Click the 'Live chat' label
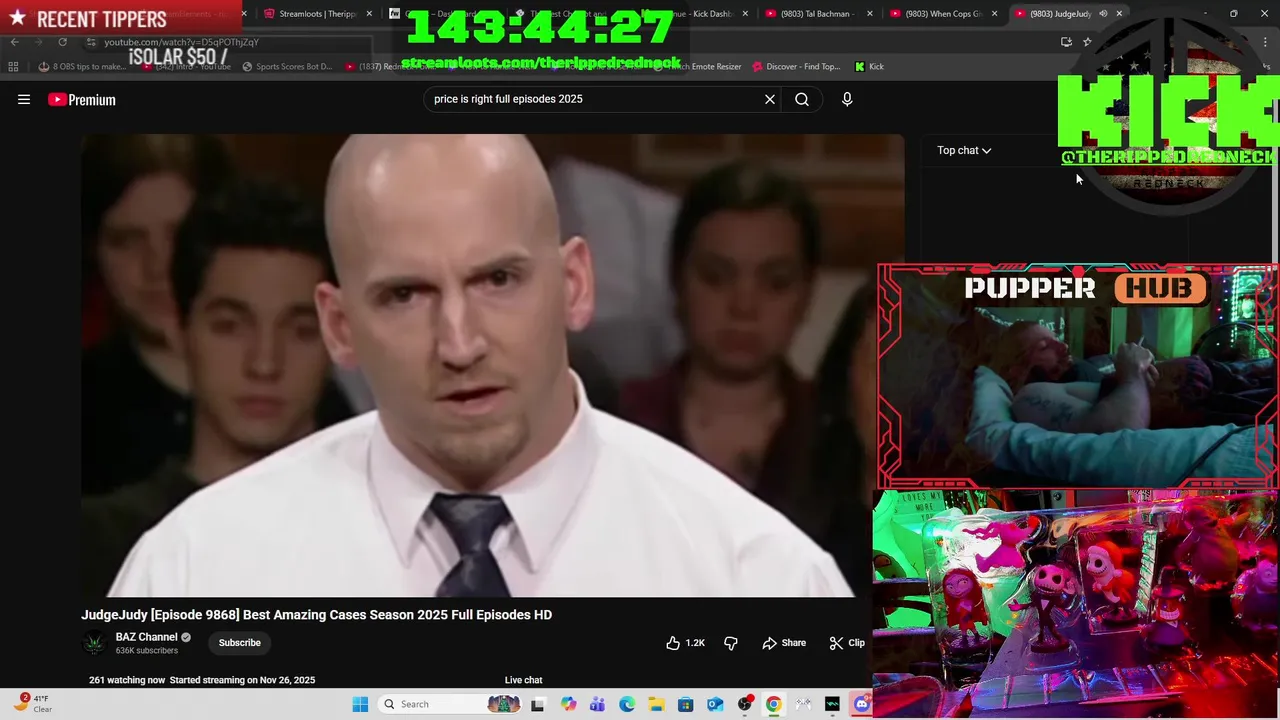The image size is (1280, 720). pos(523,680)
